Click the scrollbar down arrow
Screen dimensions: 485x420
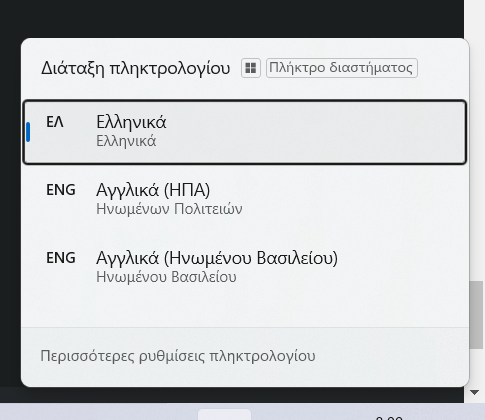pyautogui.click(x=474, y=392)
